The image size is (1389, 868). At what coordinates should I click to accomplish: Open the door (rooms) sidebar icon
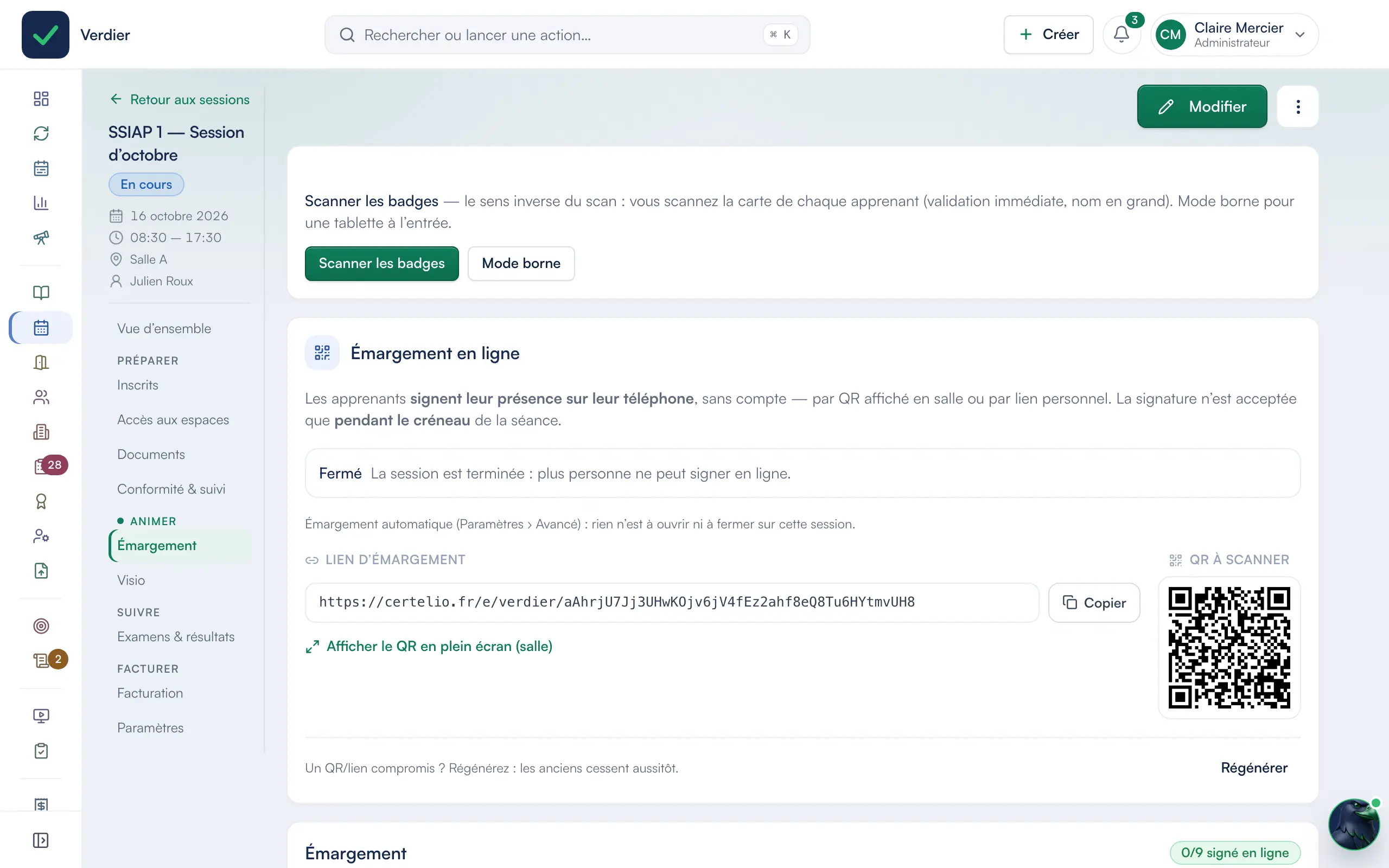(x=41, y=362)
